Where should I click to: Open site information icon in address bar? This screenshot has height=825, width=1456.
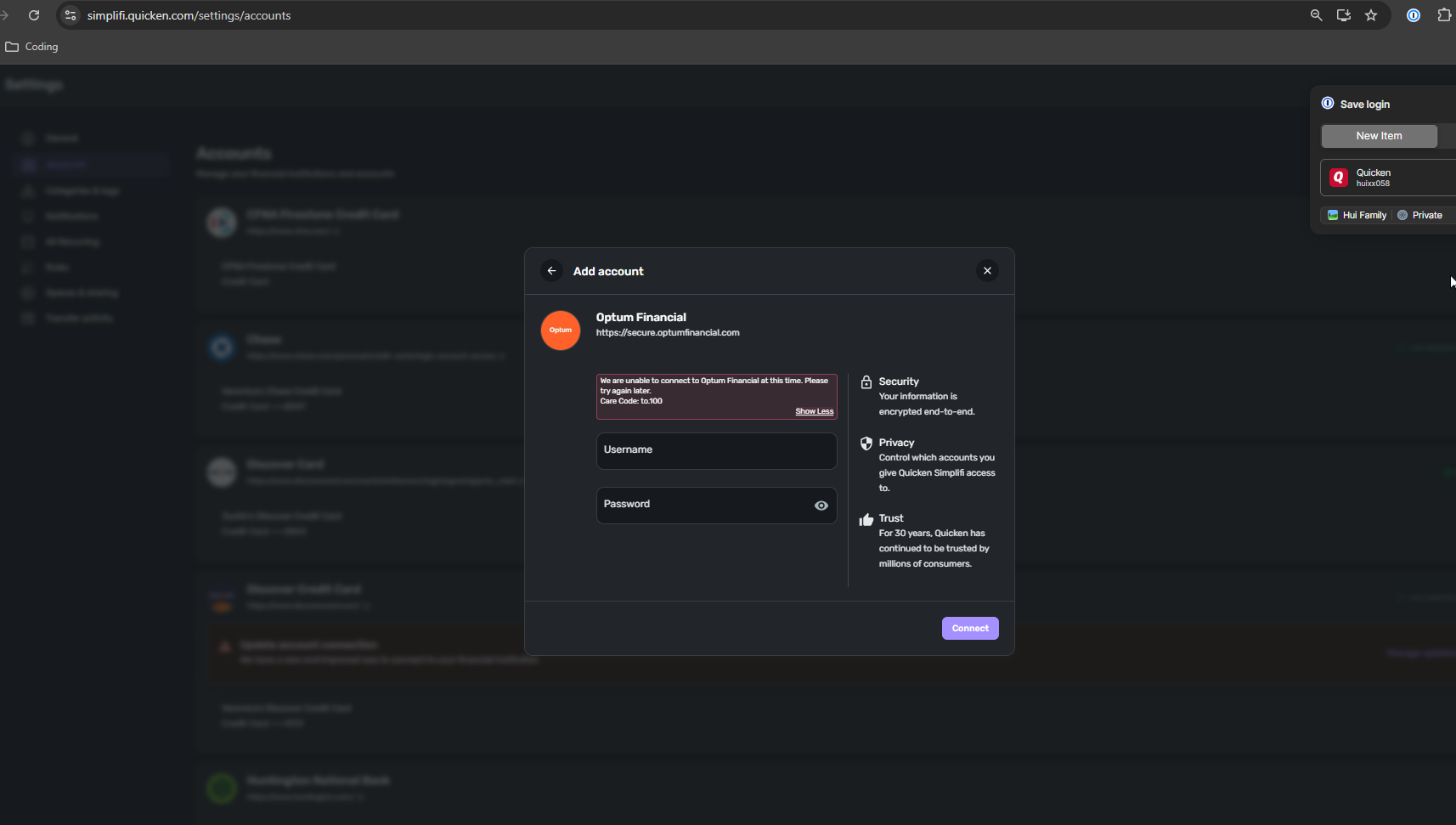(71, 15)
